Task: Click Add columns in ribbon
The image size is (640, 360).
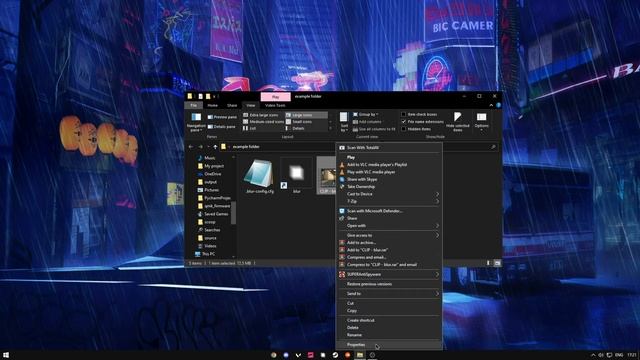Action: pyautogui.click(x=367, y=122)
